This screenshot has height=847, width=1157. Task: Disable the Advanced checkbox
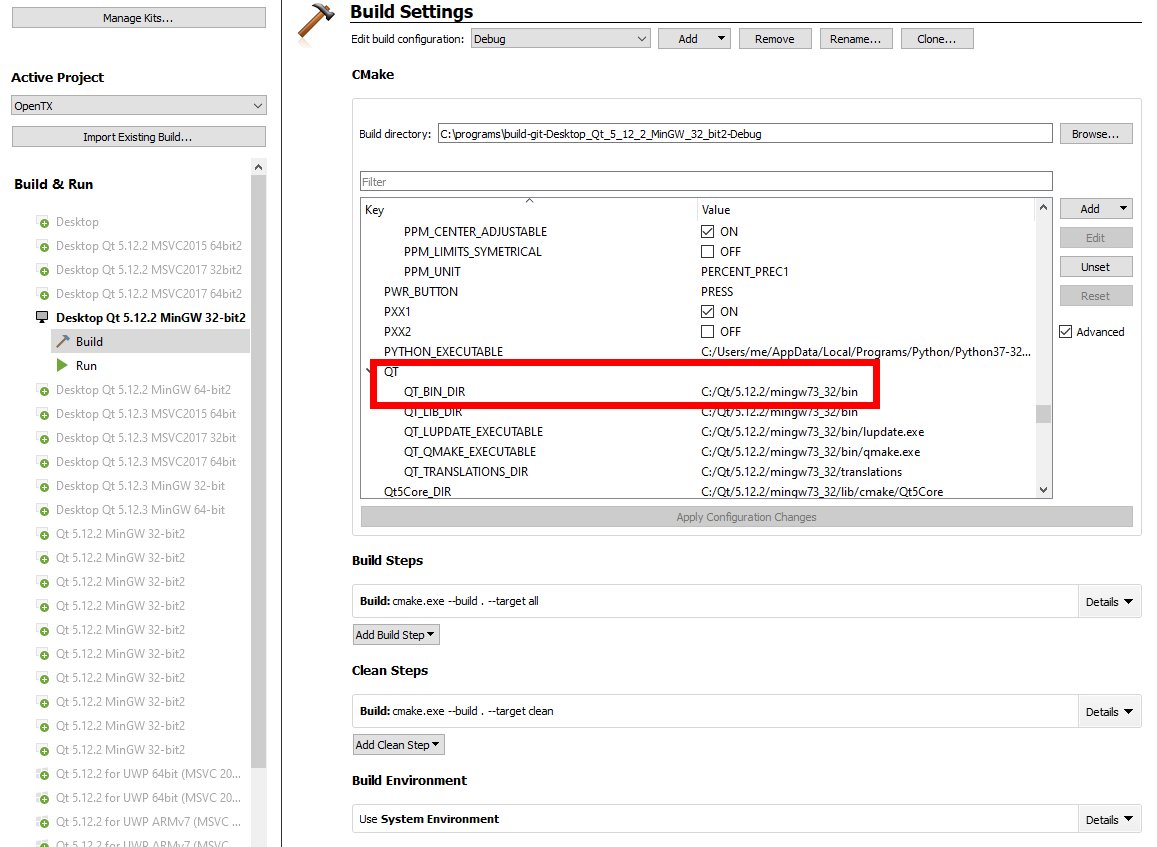(x=1068, y=332)
